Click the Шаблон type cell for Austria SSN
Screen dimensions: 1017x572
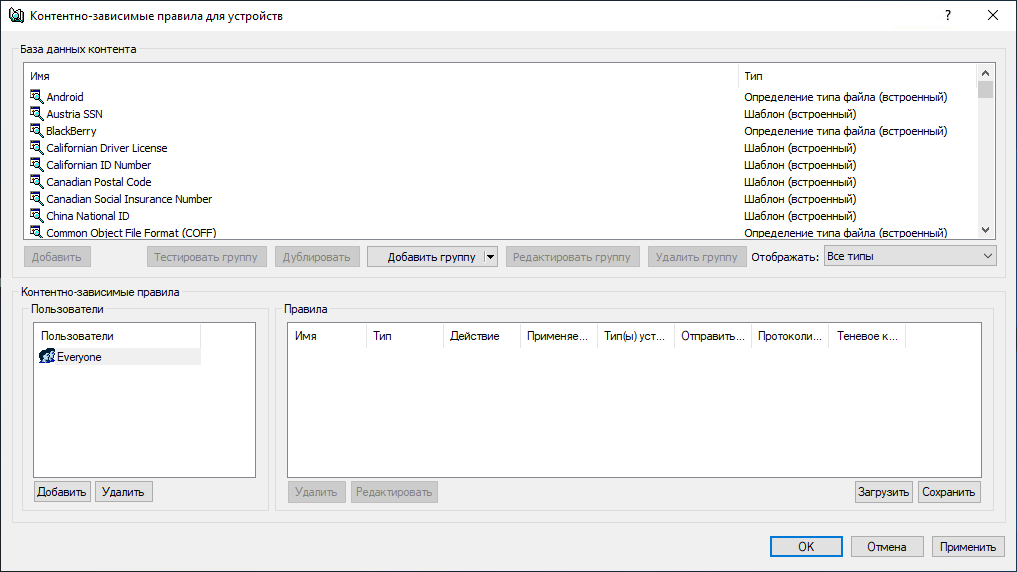(x=800, y=113)
